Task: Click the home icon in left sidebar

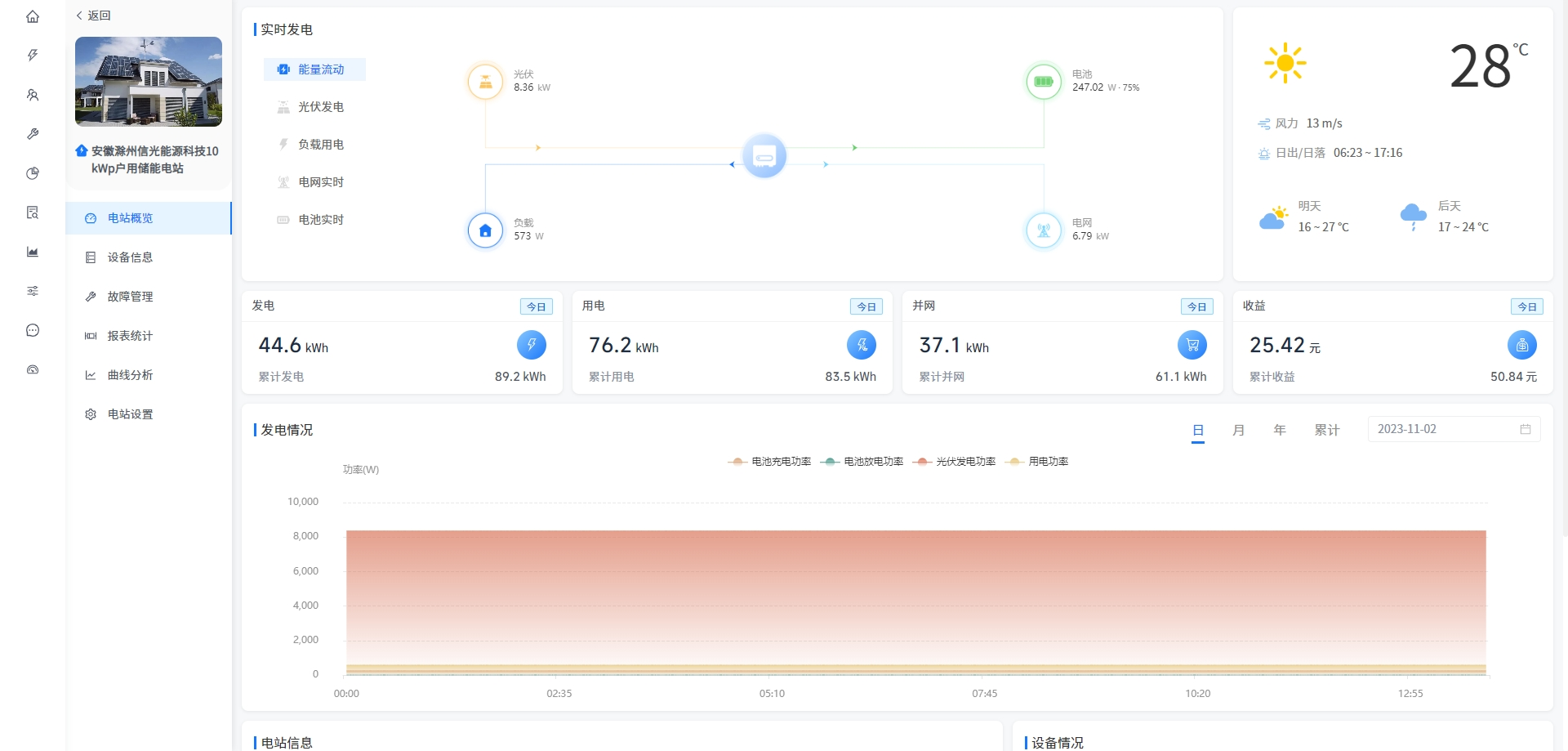Action: click(x=33, y=16)
